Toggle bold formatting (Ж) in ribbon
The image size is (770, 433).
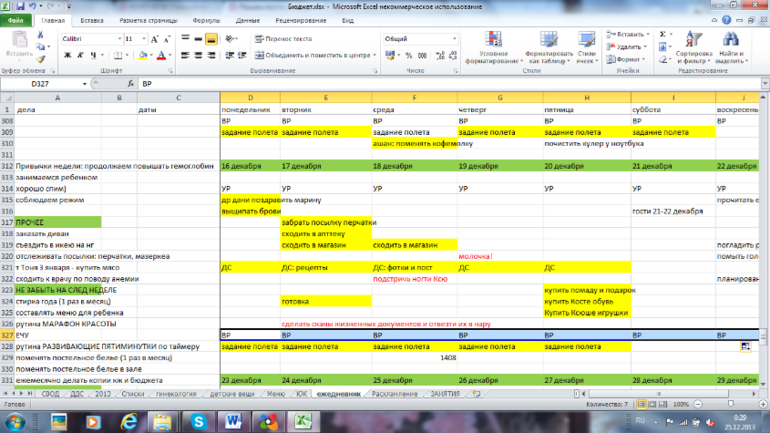[67, 56]
